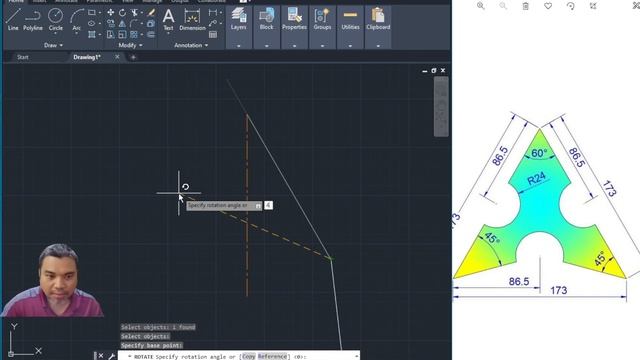The width and height of the screenshot is (640, 360).
Task: Select the Polyline tool
Action: [33, 20]
